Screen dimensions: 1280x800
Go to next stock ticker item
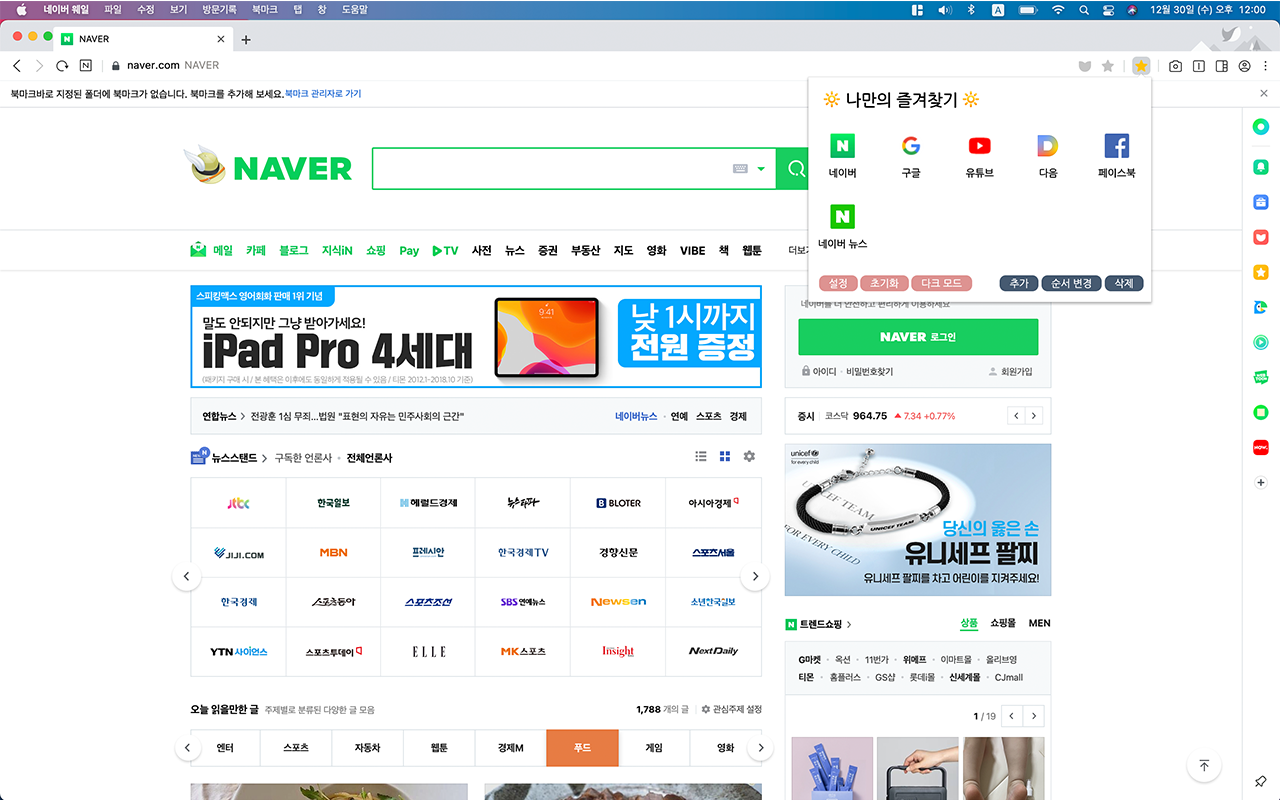(1034, 416)
